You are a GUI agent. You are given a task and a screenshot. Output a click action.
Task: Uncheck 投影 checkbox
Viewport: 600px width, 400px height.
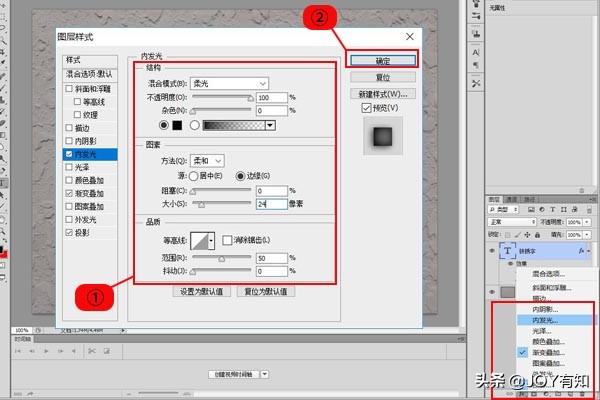coord(69,232)
